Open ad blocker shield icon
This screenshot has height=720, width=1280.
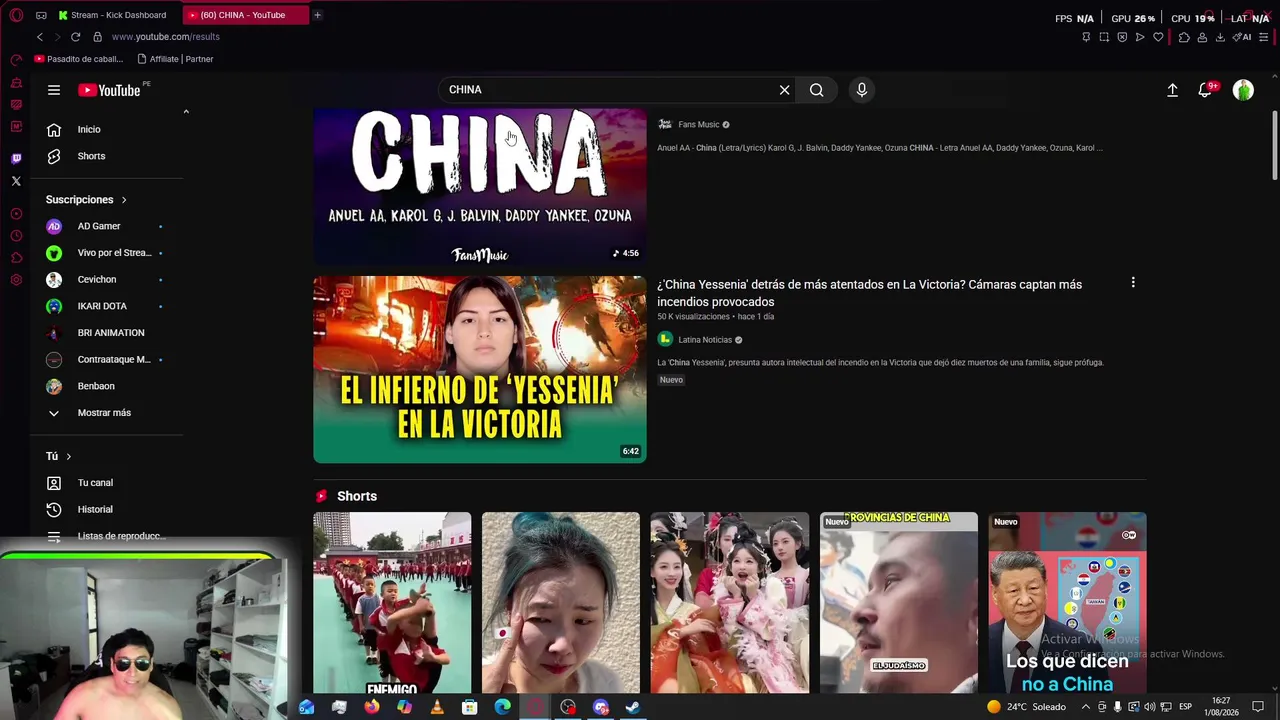pyautogui.click(x=1122, y=37)
